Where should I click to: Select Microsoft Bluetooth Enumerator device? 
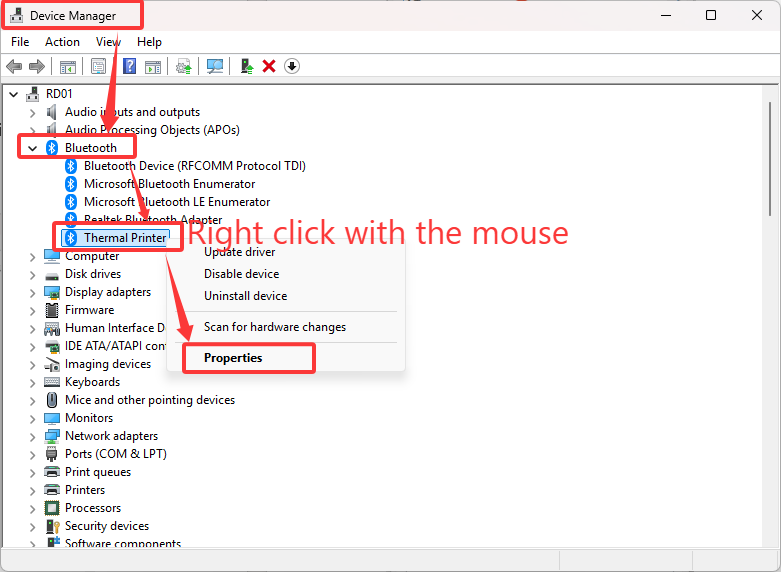169,184
